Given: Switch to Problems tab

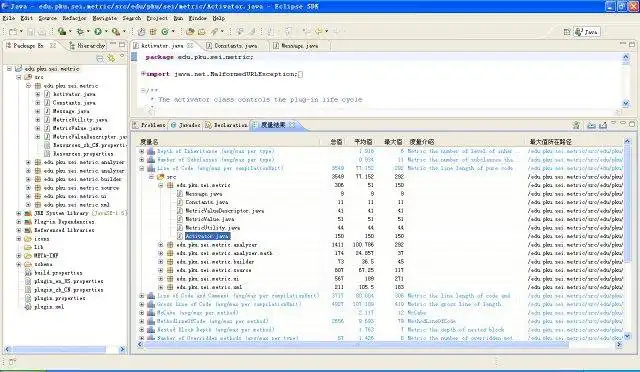Looking at the screenshot, I should [x=149, y=125].
